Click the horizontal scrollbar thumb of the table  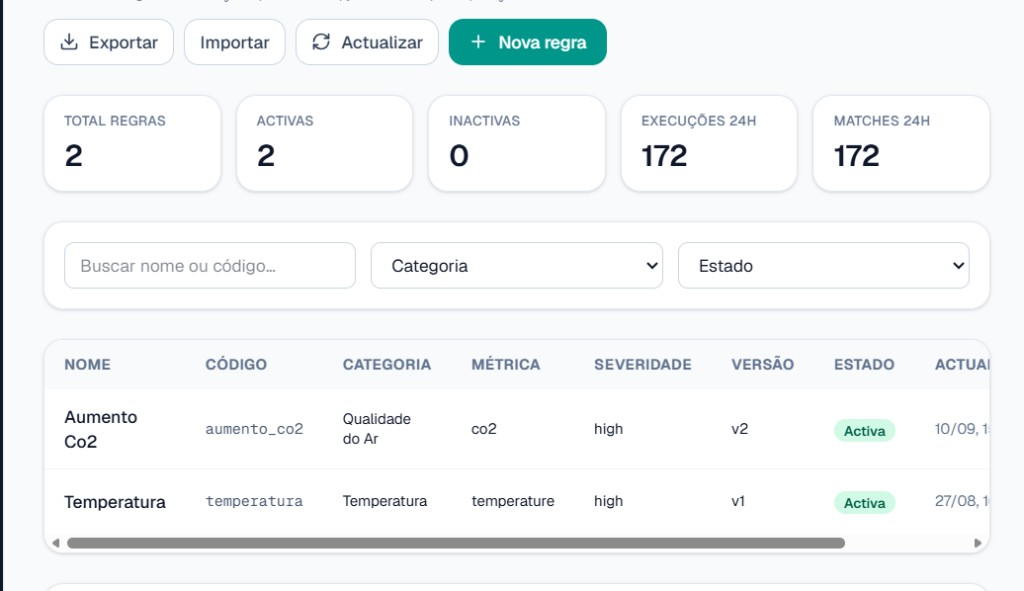(x=456, y=543)
